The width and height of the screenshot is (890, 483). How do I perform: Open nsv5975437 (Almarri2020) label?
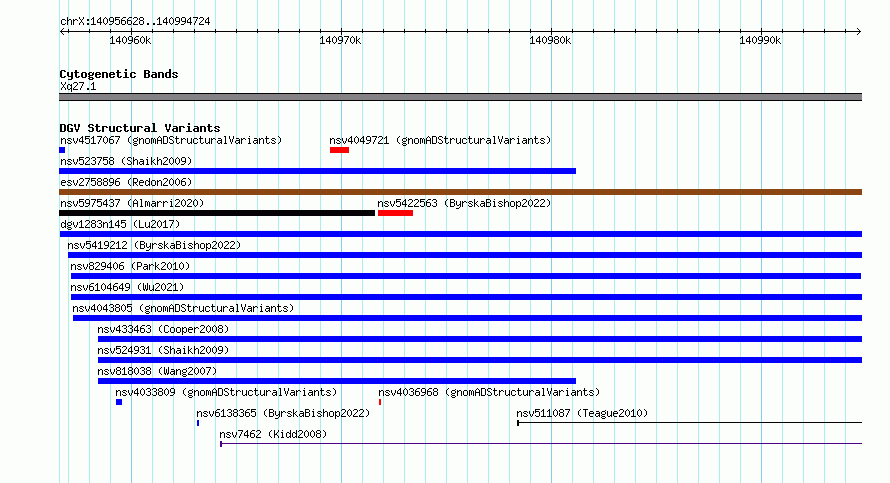click(132, 203)
